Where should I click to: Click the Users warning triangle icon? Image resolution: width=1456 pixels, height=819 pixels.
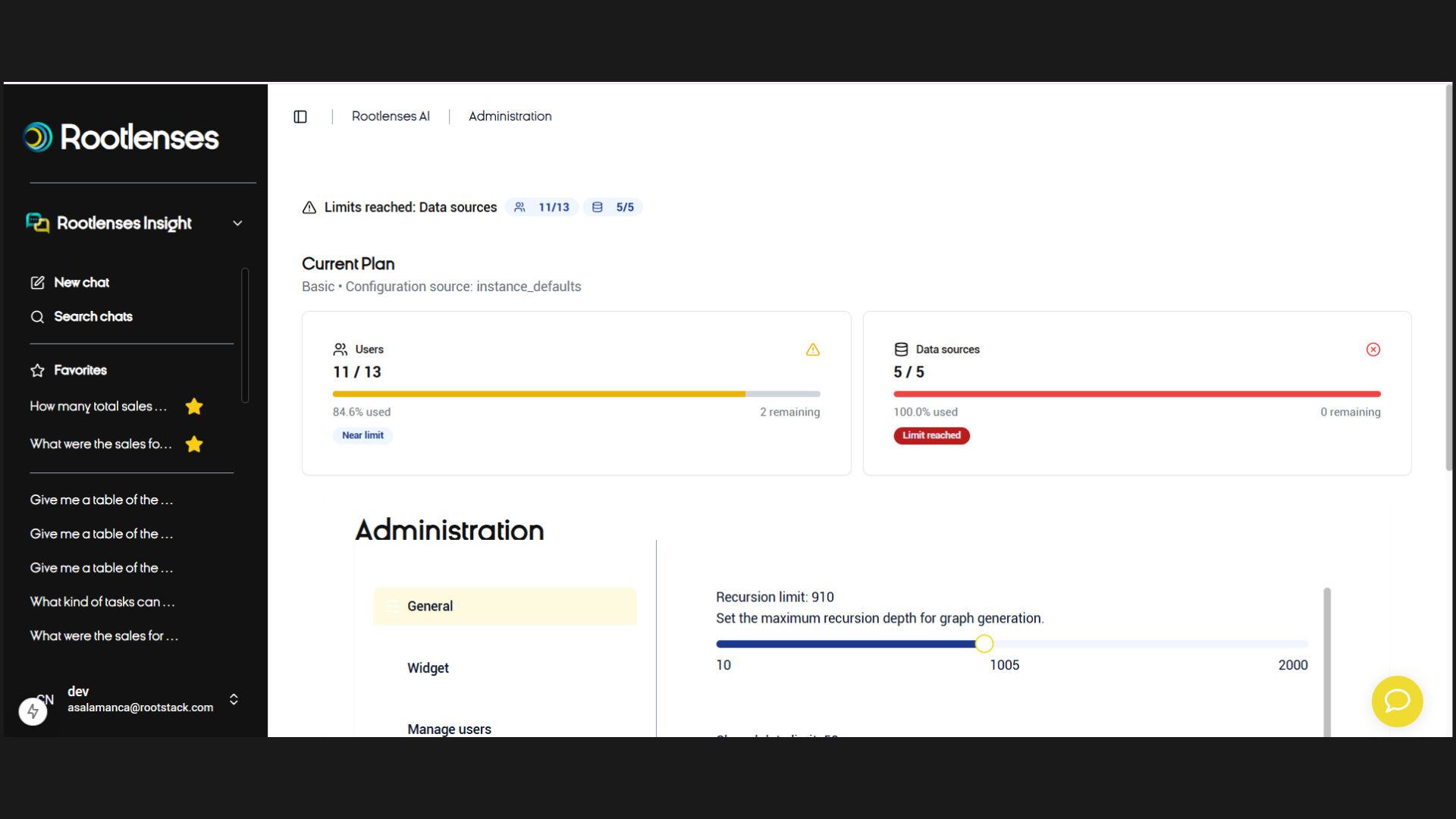coord(813,350)
